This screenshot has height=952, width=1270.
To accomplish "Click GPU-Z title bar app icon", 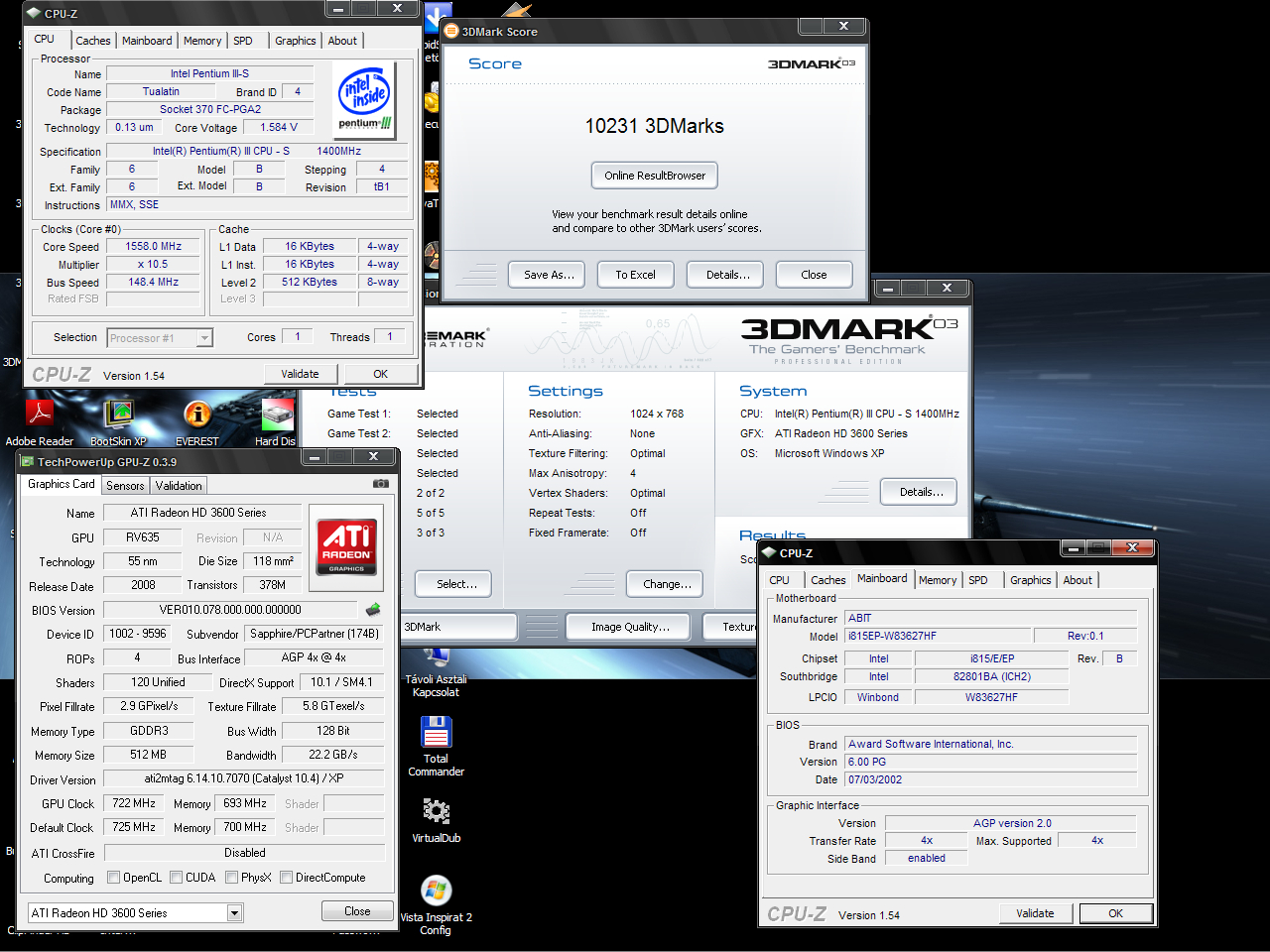I will coord(28,461).
